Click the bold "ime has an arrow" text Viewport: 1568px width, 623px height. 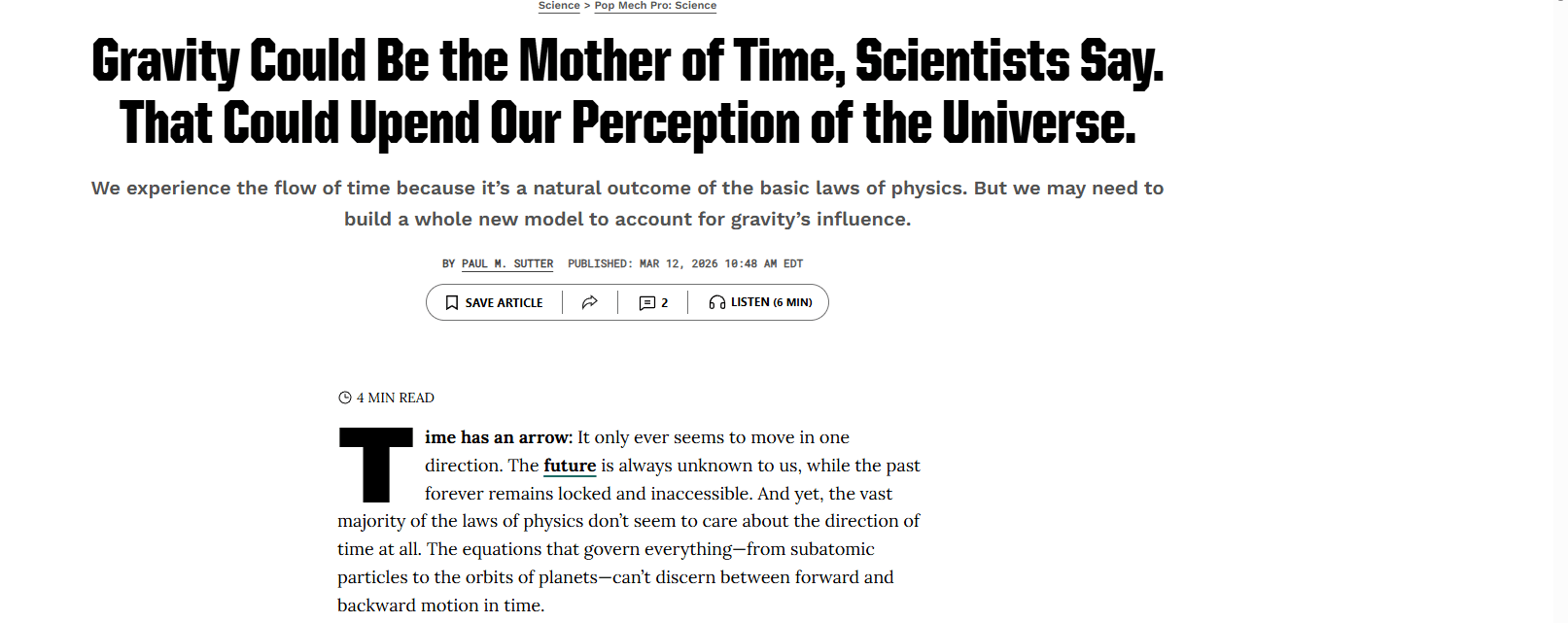pos(497,437)
